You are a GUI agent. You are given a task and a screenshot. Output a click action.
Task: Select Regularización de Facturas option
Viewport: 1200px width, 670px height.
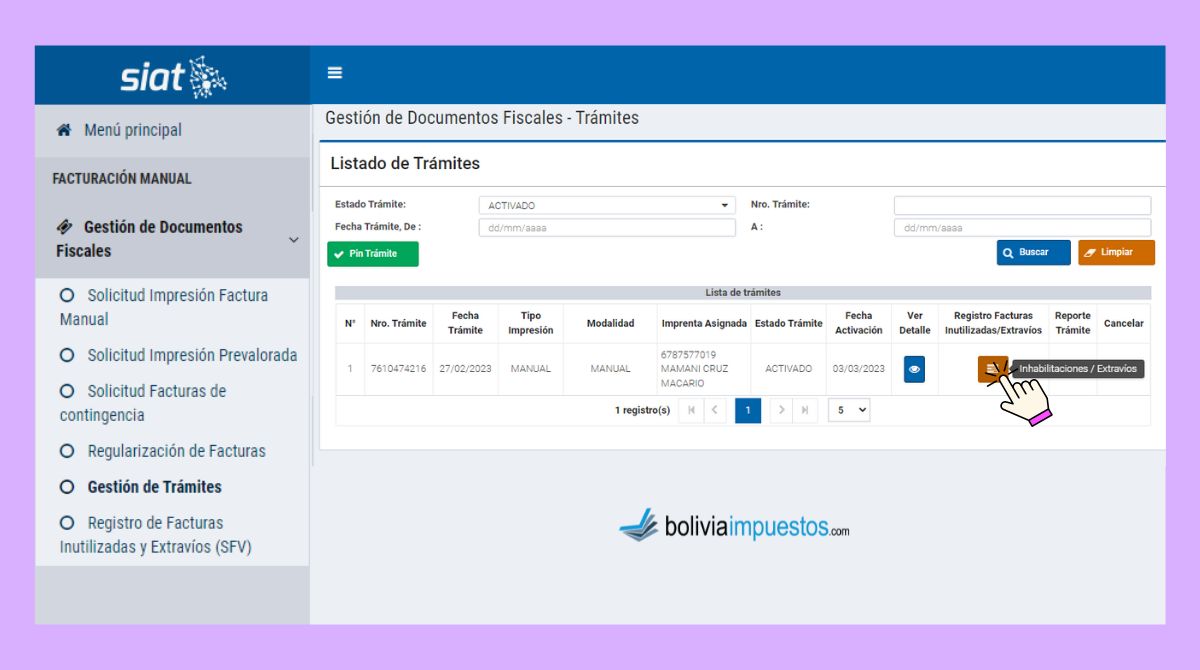point(176,451)
